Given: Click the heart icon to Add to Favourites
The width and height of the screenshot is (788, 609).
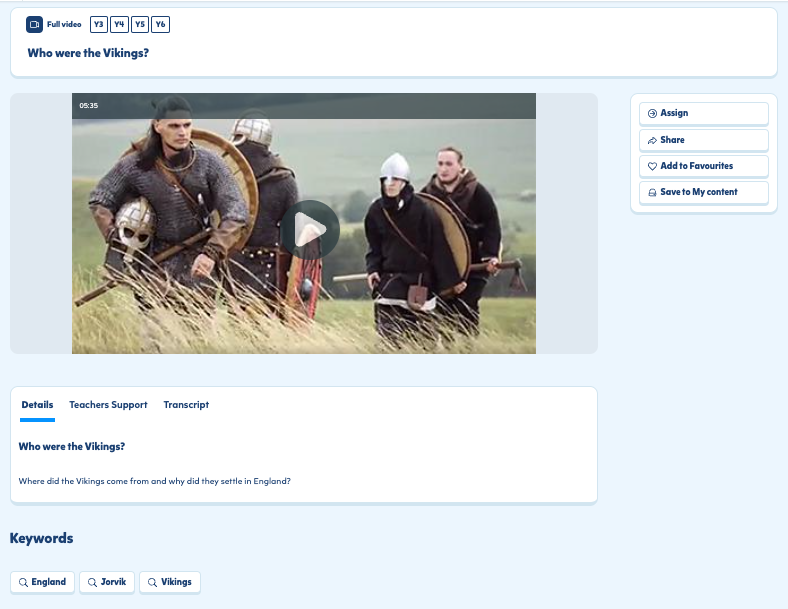Looking at the screenshot, I should (652, 166).
